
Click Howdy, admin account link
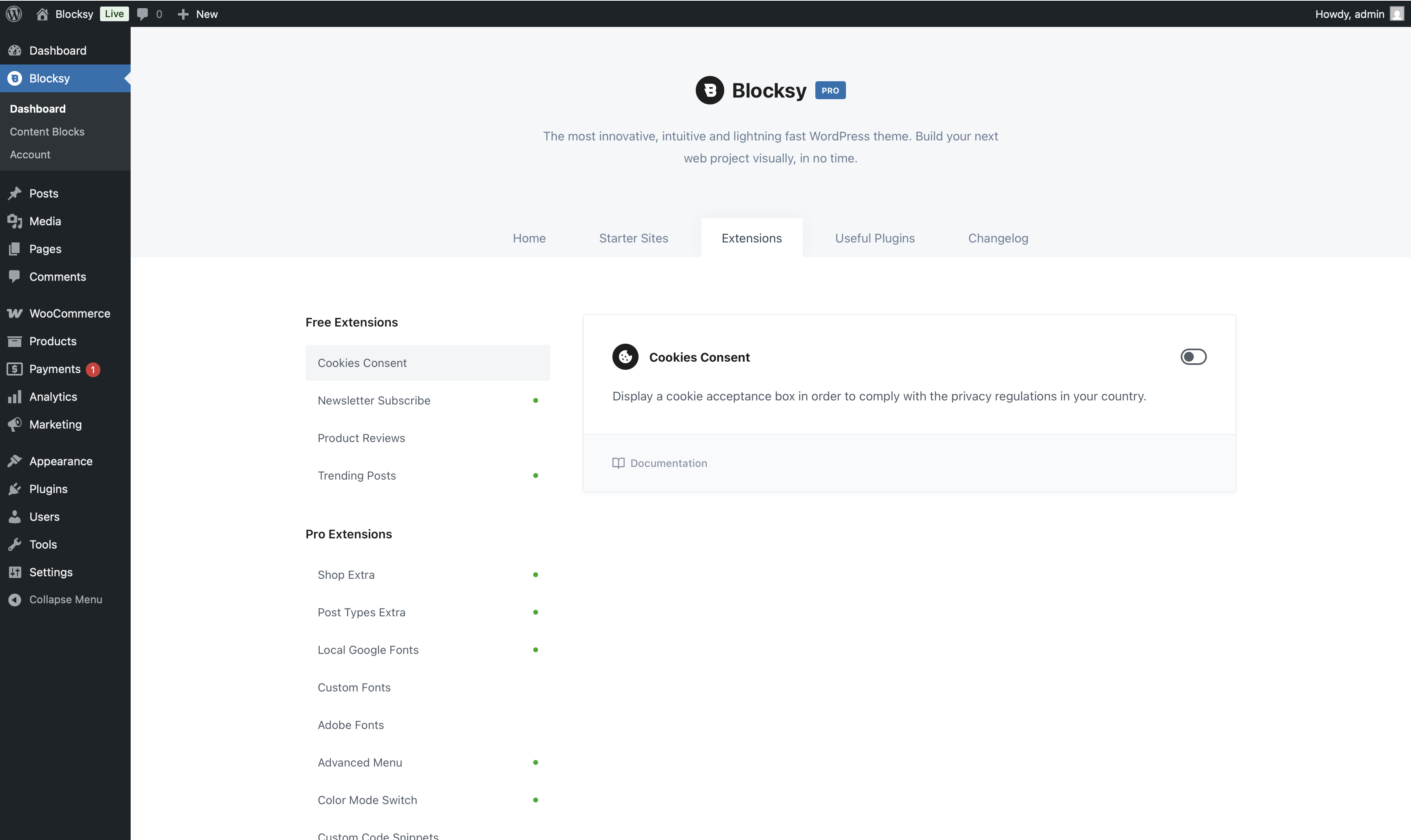coord(1349,14)
